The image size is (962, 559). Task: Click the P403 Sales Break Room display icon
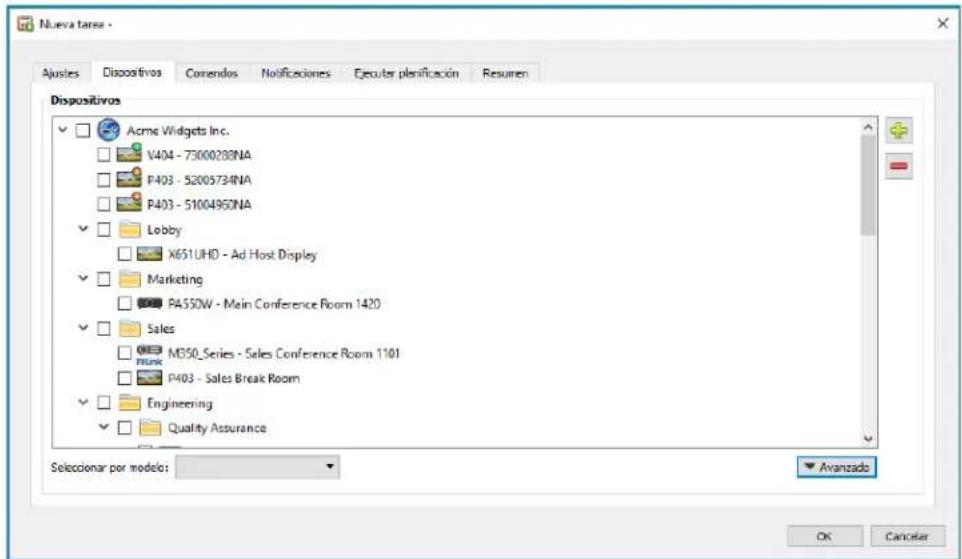149,378
